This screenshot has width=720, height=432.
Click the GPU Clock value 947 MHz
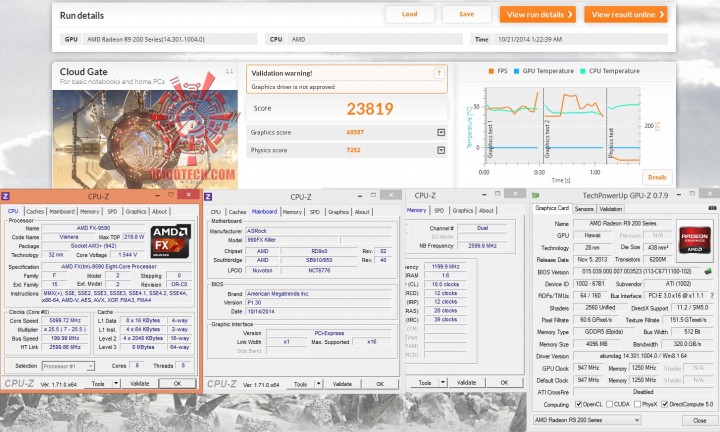589,368
